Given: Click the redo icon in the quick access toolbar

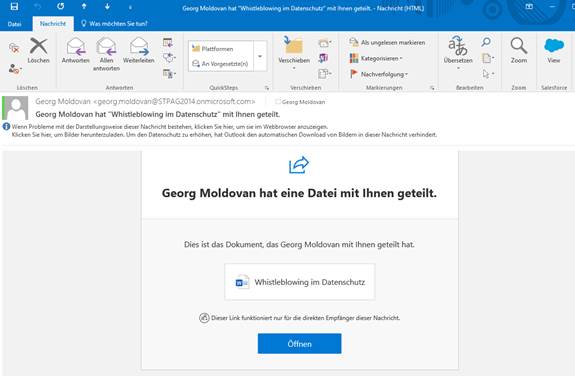Looking at the screenshot, I should (x=61, y=6).
